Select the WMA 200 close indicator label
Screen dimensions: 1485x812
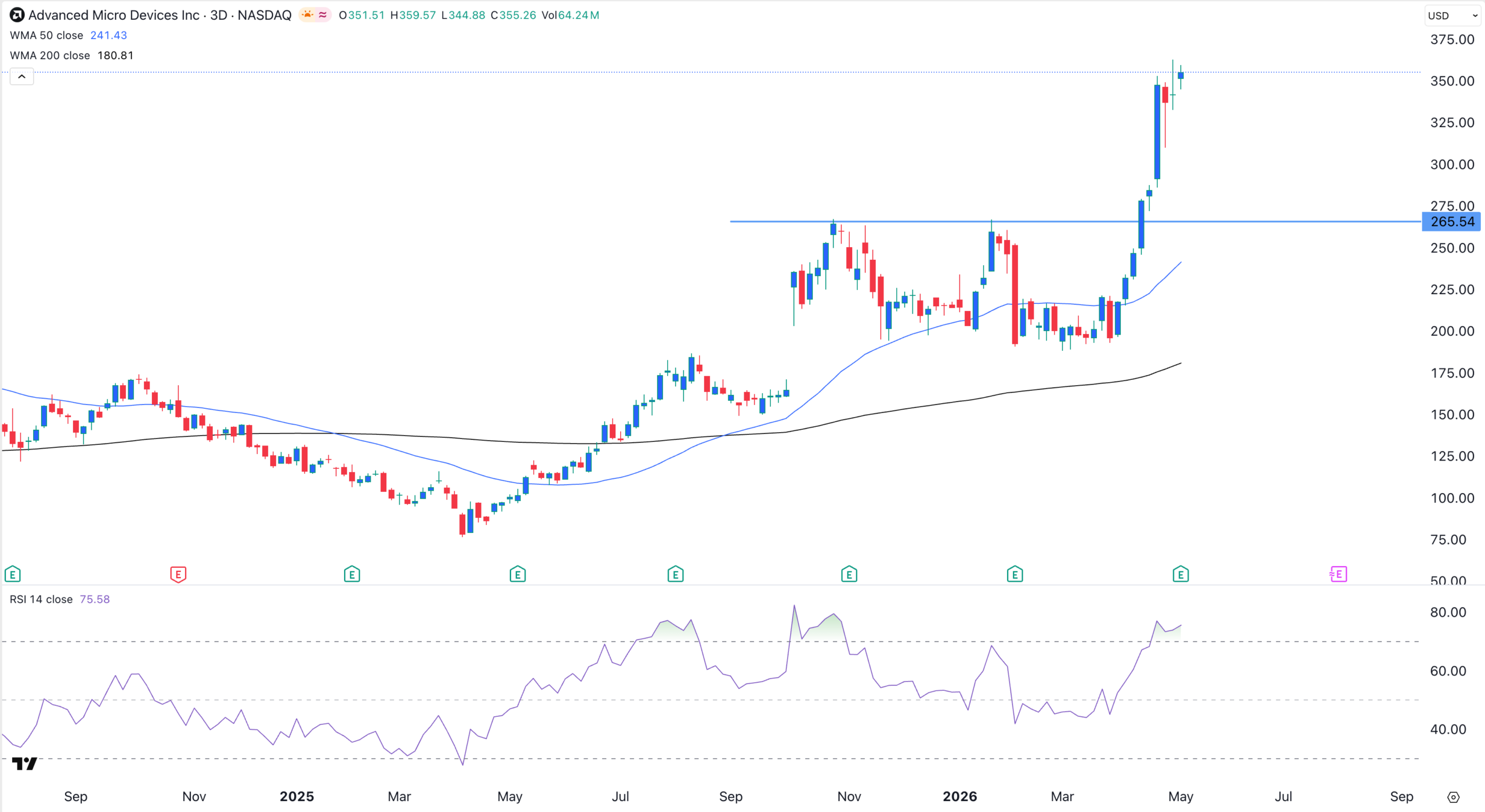(50, 56)
